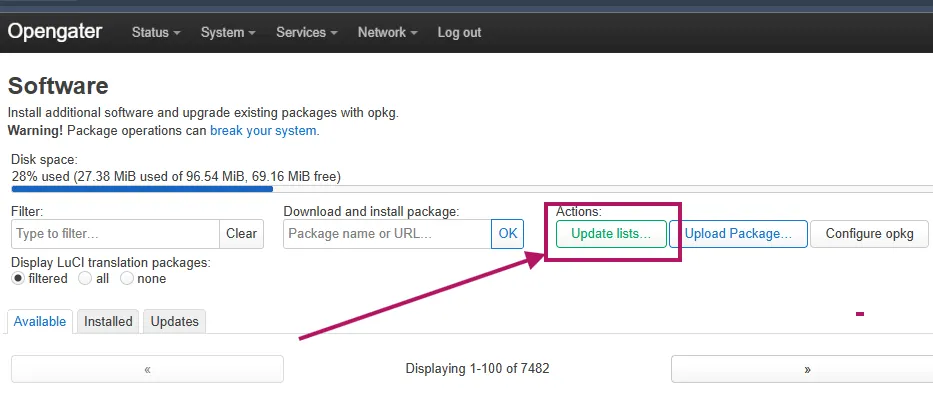Click the Software page heading
The image size is (933, 396).
58,86
